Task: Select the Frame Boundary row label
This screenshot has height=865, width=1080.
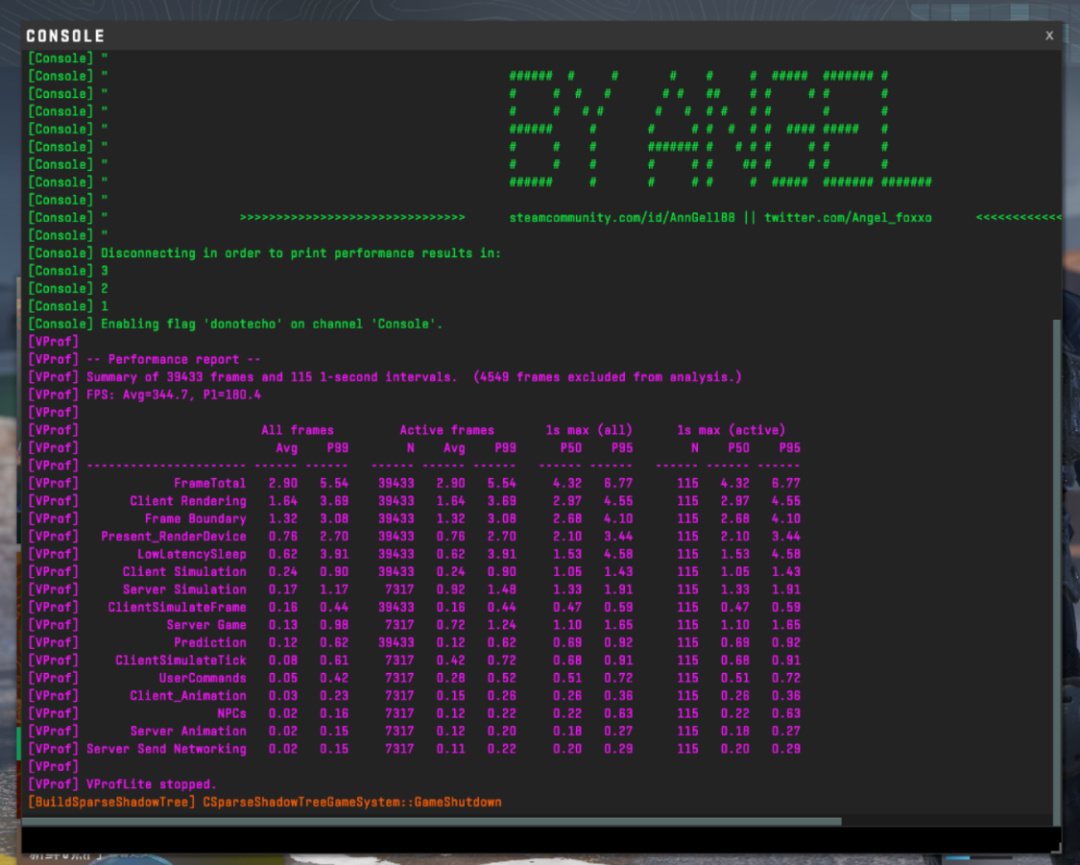Action: pyautogui.click(x=195, y=519)
